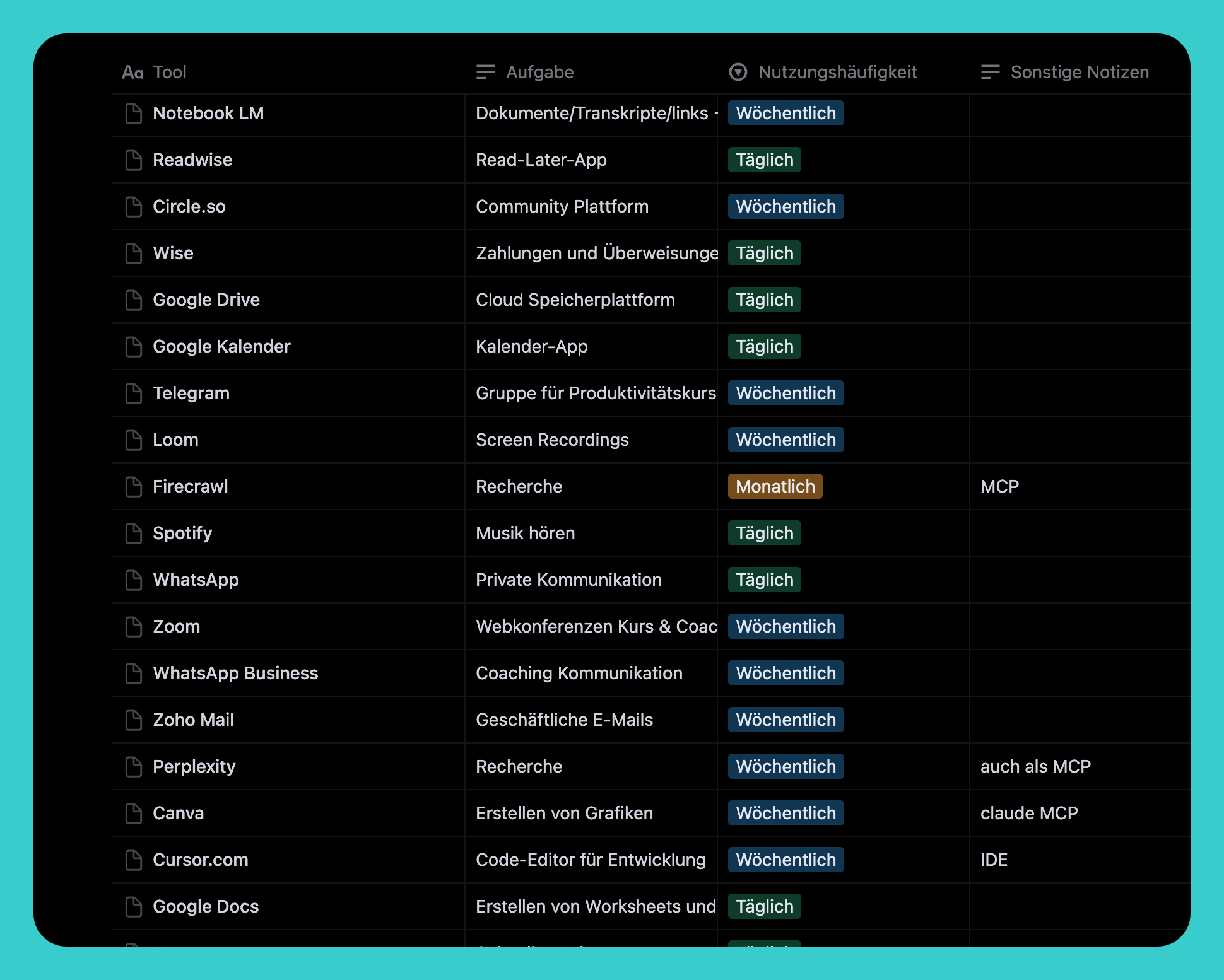Click the page icon next to Spotify
The width and height of the screenshot is (1224, 980).
pyautogui.click(x=134, y=534)
